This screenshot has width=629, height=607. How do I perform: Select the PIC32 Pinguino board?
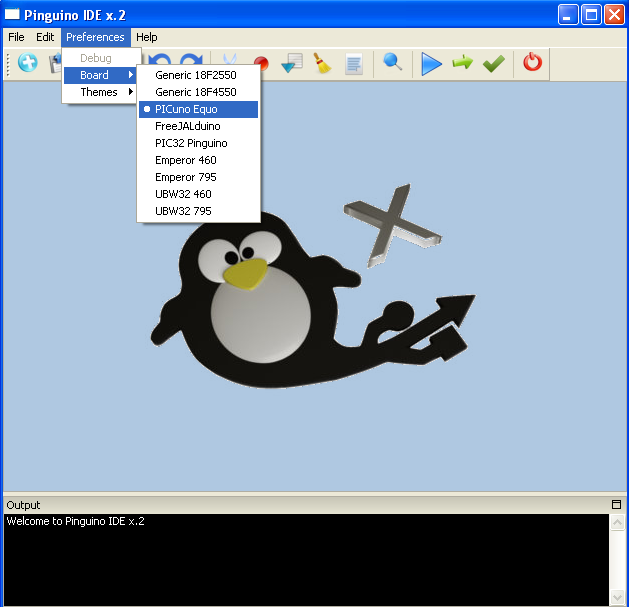coord(191,143)
